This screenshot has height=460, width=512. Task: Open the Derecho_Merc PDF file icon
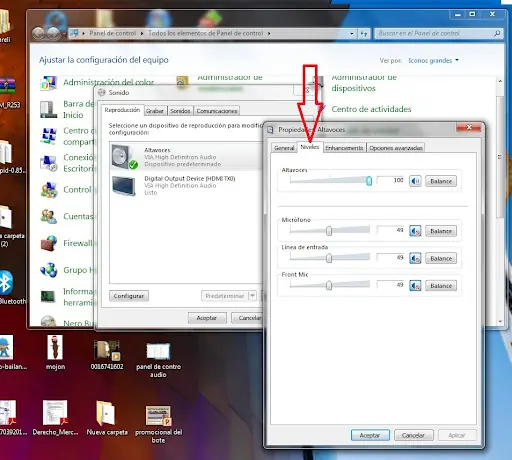(55, 413)
